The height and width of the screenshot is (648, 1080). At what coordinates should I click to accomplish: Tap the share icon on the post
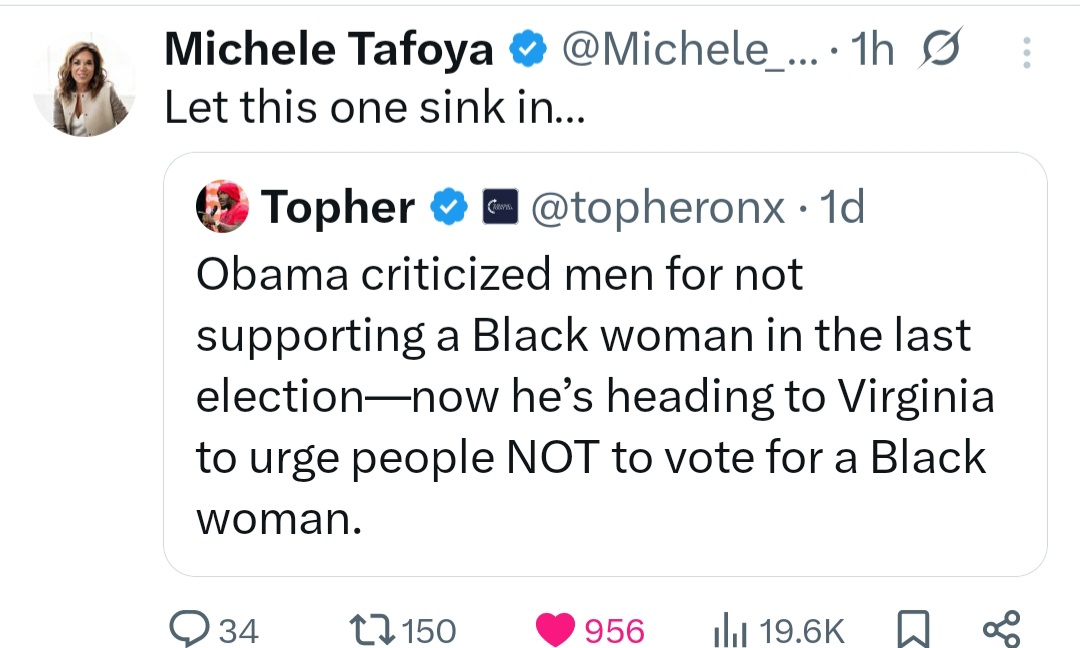[x=1001, y=630]
